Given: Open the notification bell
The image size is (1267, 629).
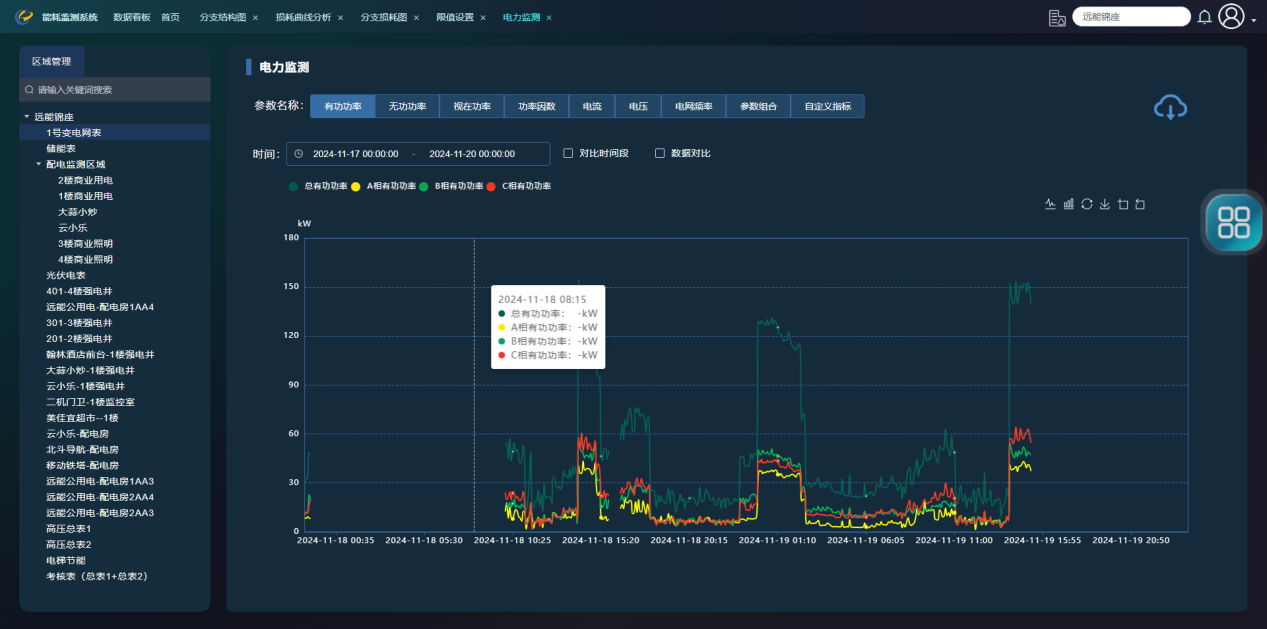Looking at the screenshot, I should [1204, 17].
